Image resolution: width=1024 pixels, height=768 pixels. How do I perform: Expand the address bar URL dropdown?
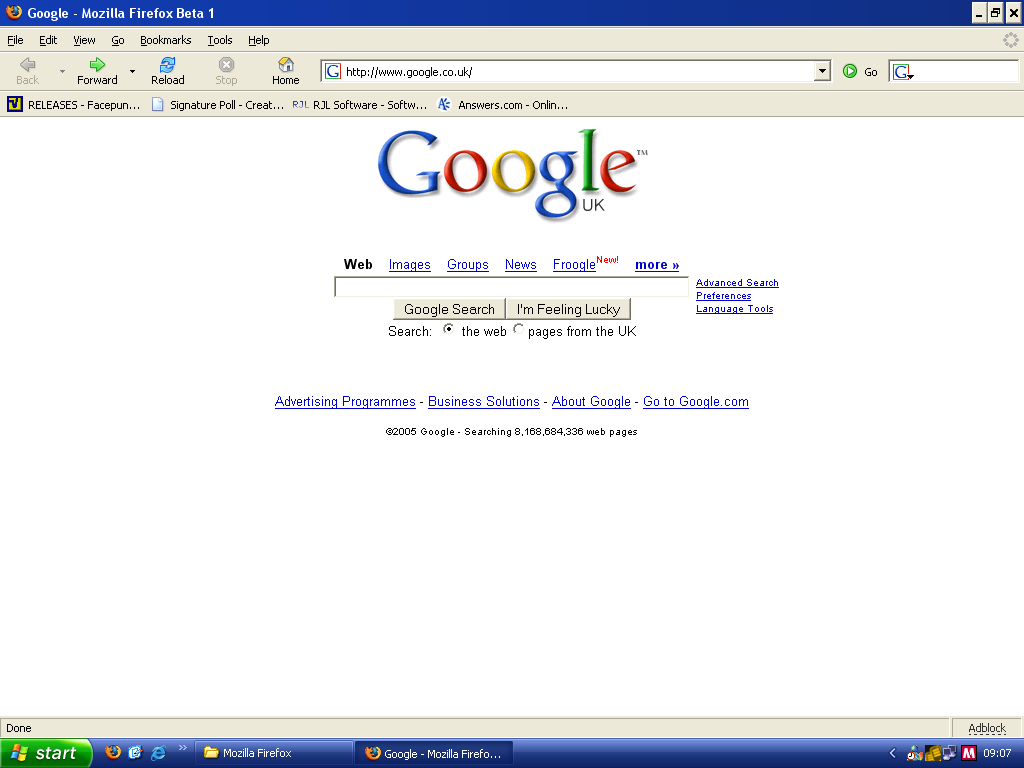822,71
